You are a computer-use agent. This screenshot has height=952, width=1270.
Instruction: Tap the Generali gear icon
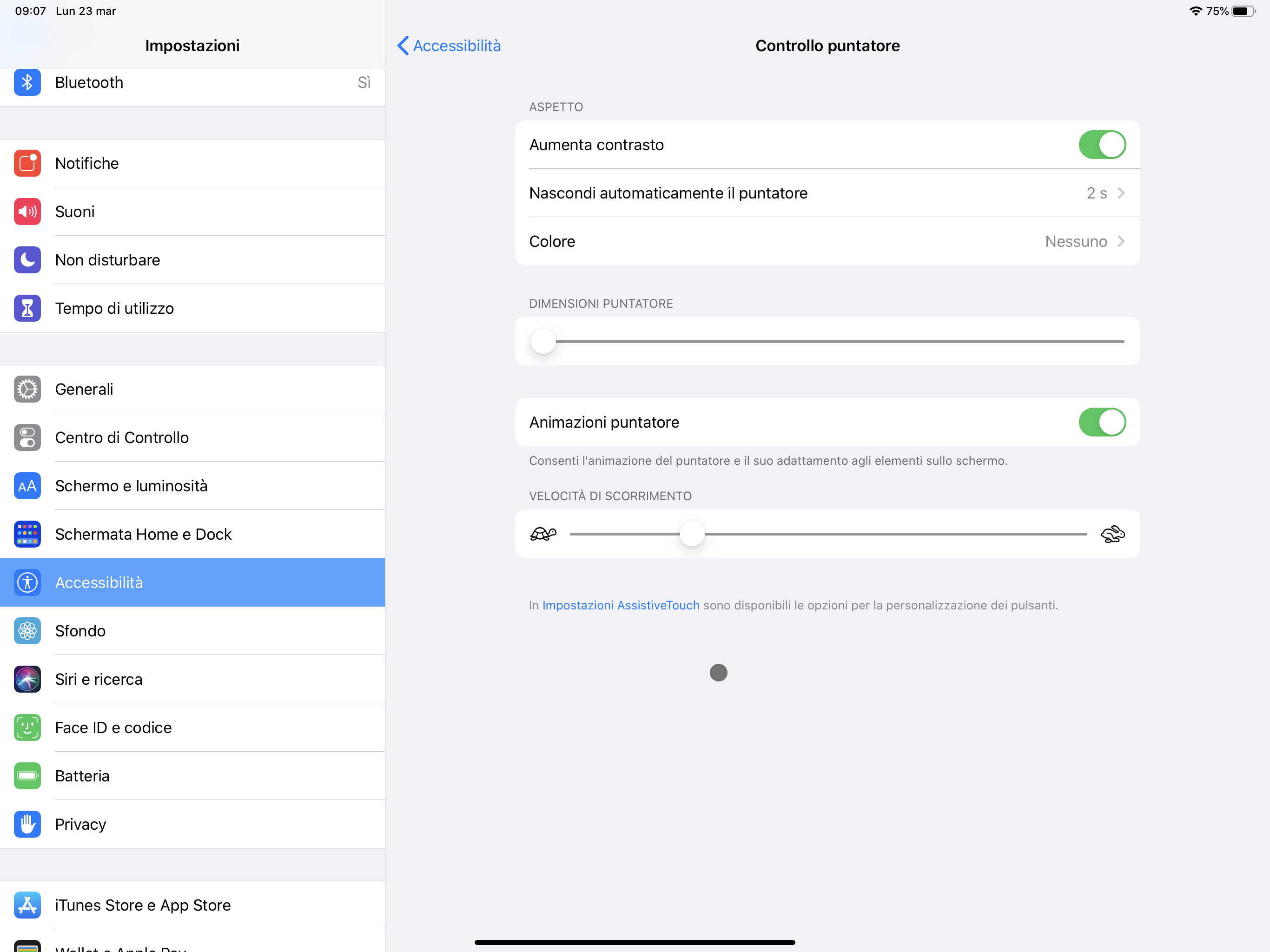pos(27,389)
